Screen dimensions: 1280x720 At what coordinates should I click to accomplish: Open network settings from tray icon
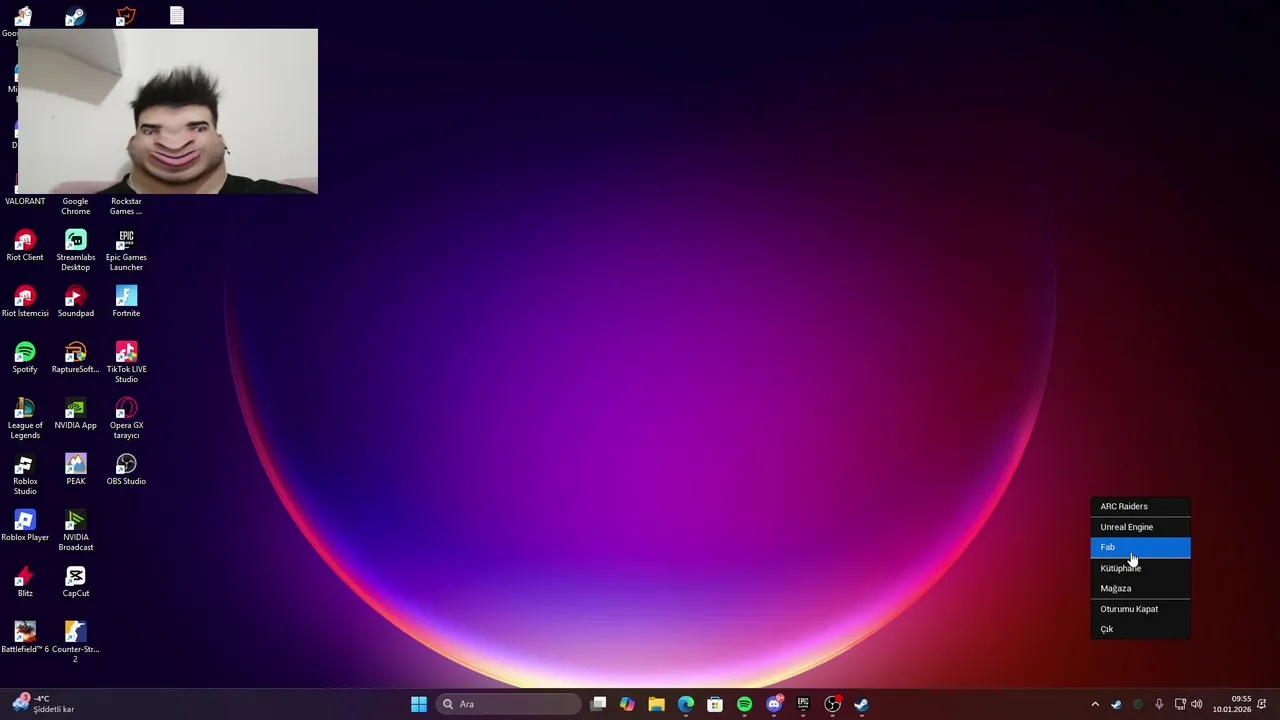(1180, 704)
